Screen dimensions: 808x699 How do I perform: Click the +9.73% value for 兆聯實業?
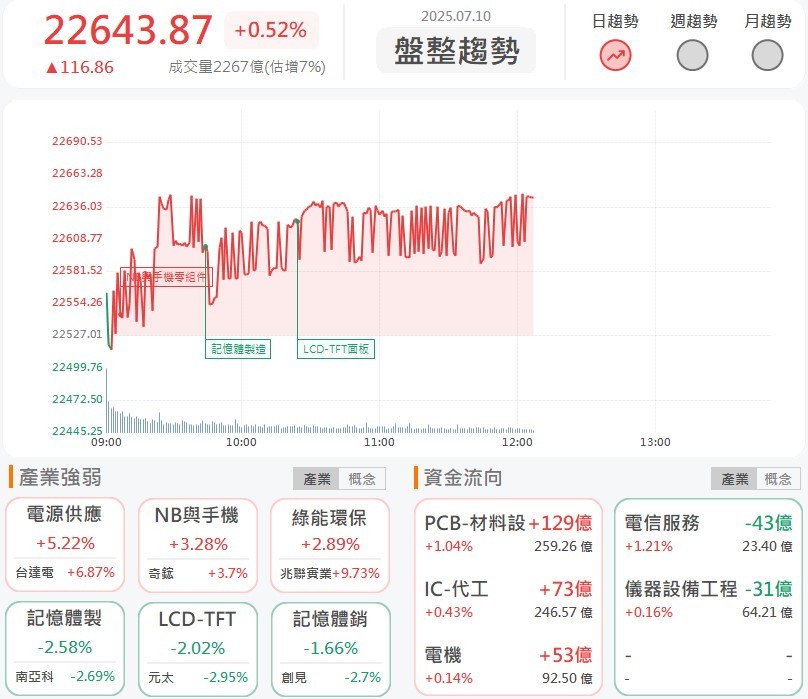(x=356, y=573)
